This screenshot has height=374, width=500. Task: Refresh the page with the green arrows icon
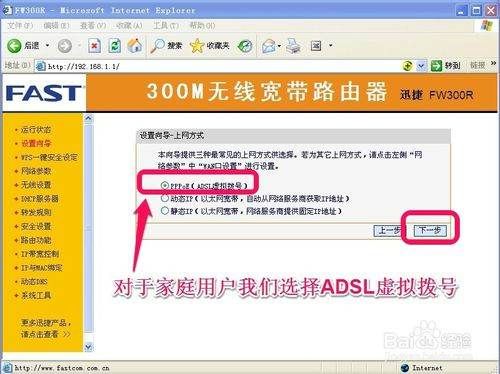(115, 46)
